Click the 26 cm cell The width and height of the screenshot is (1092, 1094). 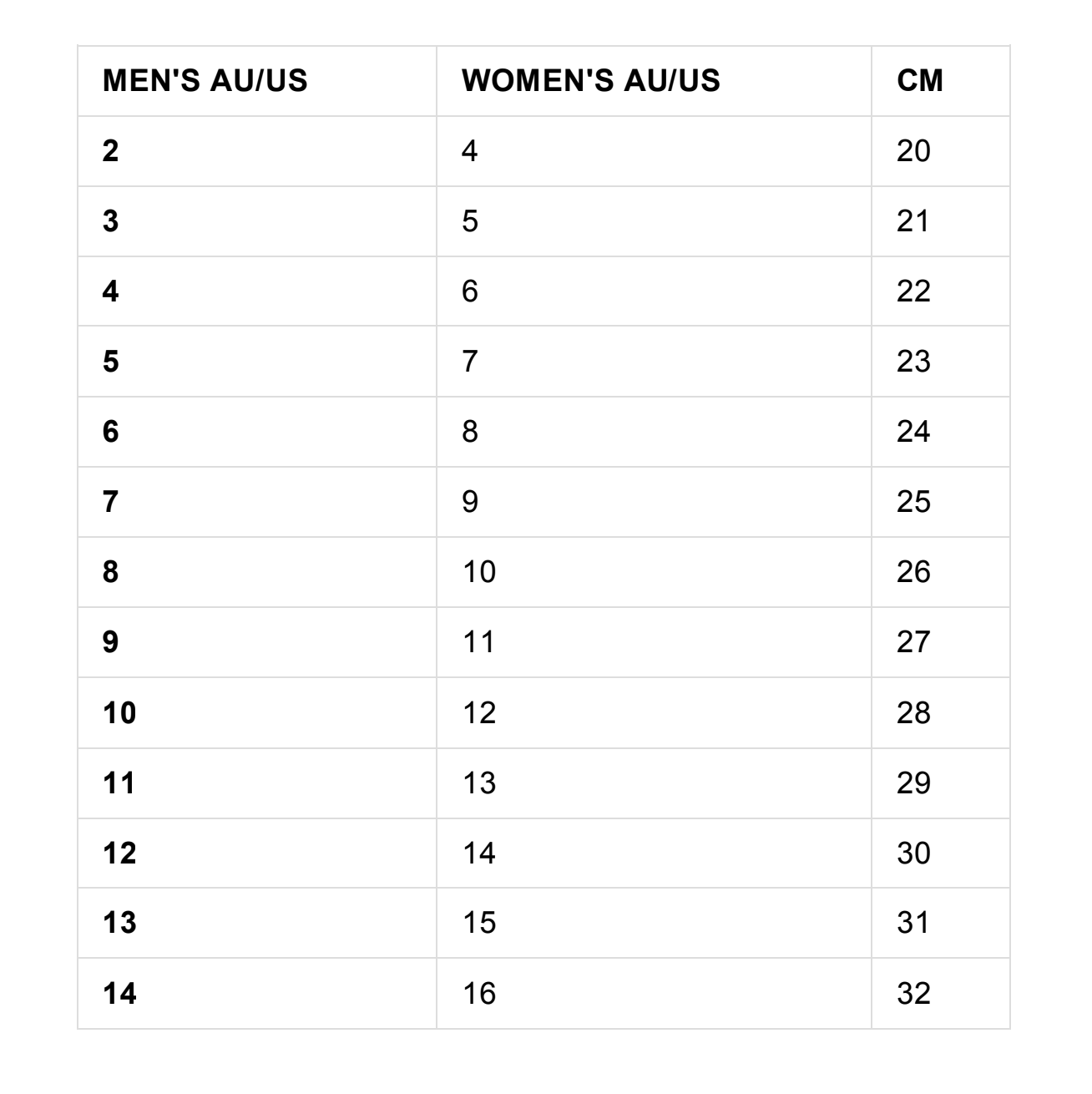(x=913, y=572)
